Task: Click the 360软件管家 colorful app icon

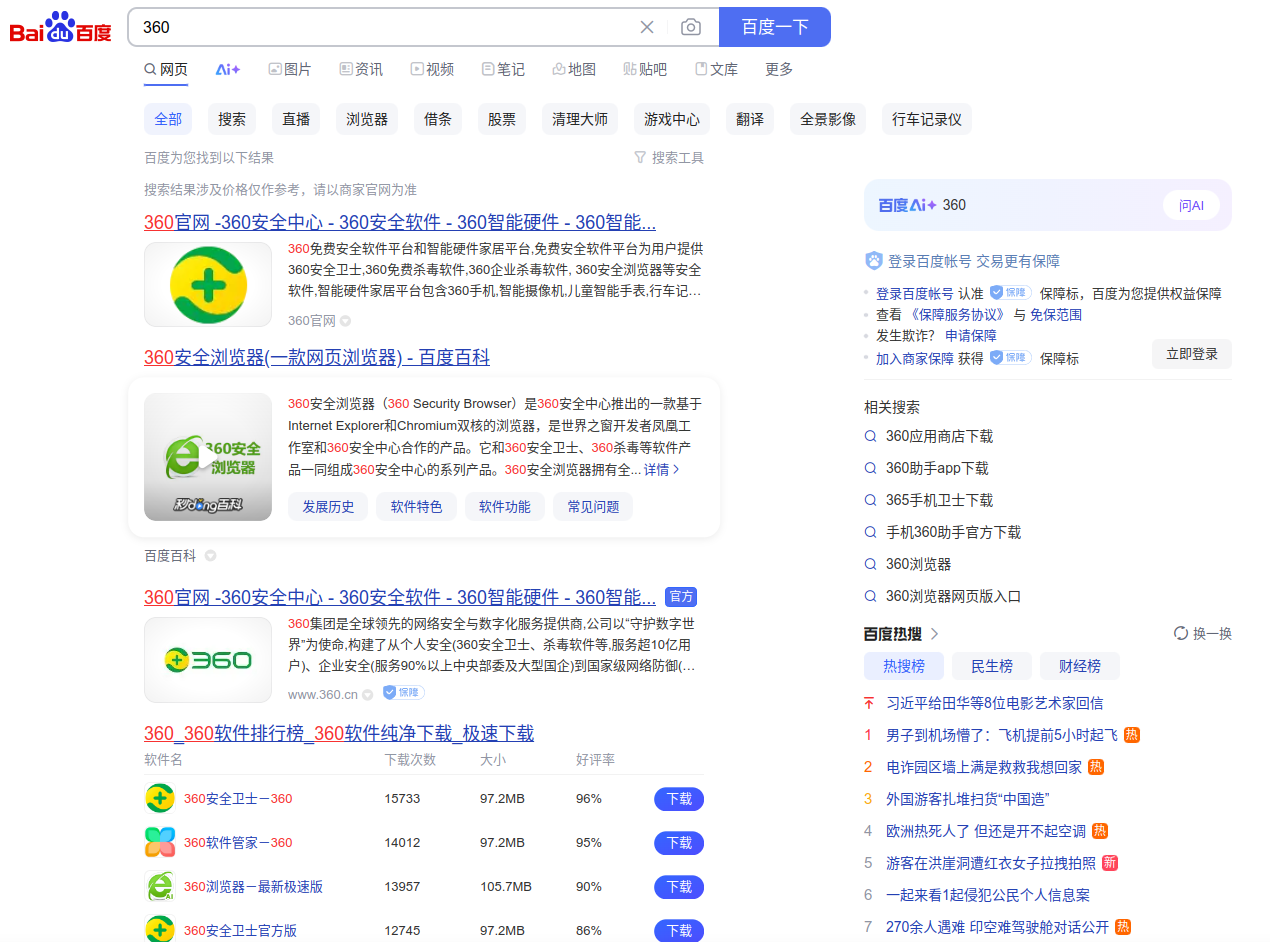Action: pos(160,843)
